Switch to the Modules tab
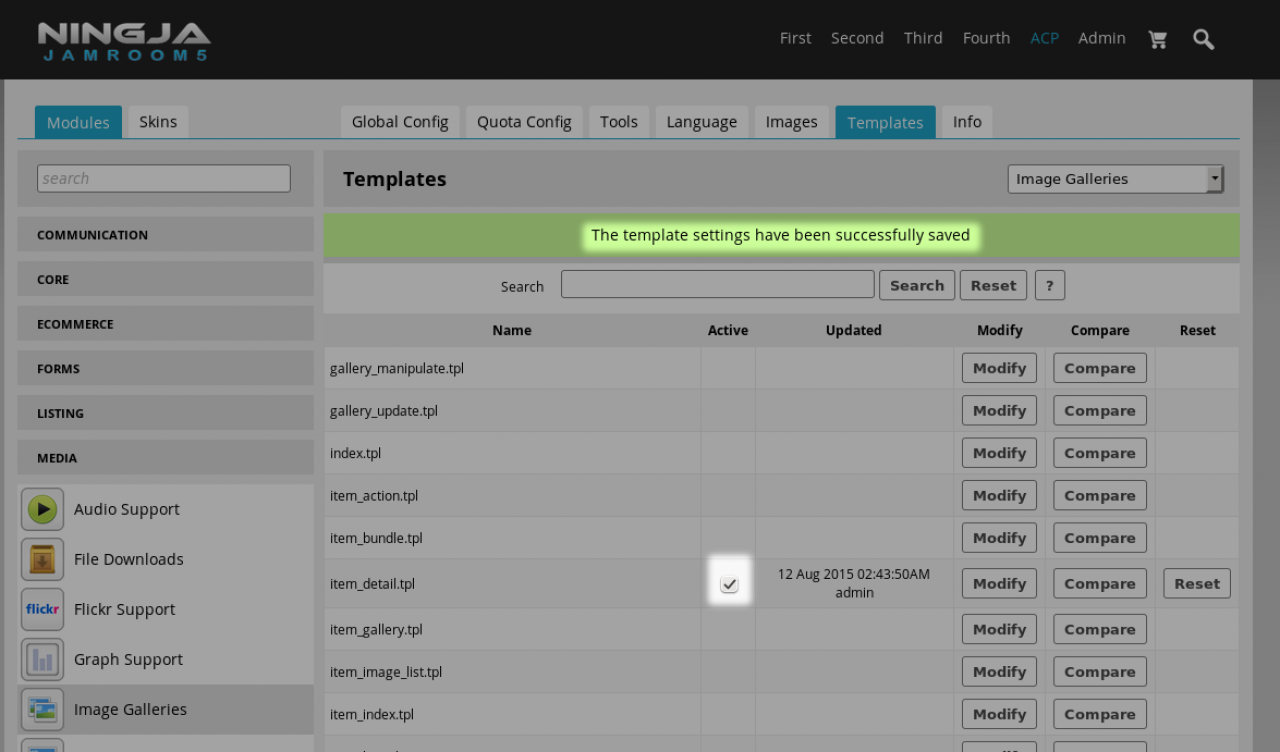 78,122
